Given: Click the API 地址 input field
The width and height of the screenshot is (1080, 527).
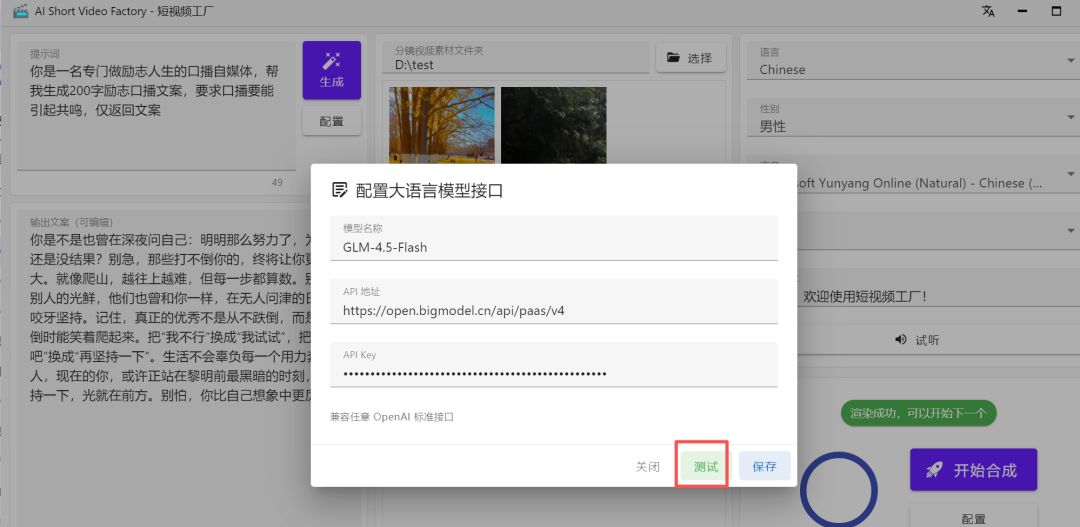Looking at the screenshot, I should click(x=554, y=301).
